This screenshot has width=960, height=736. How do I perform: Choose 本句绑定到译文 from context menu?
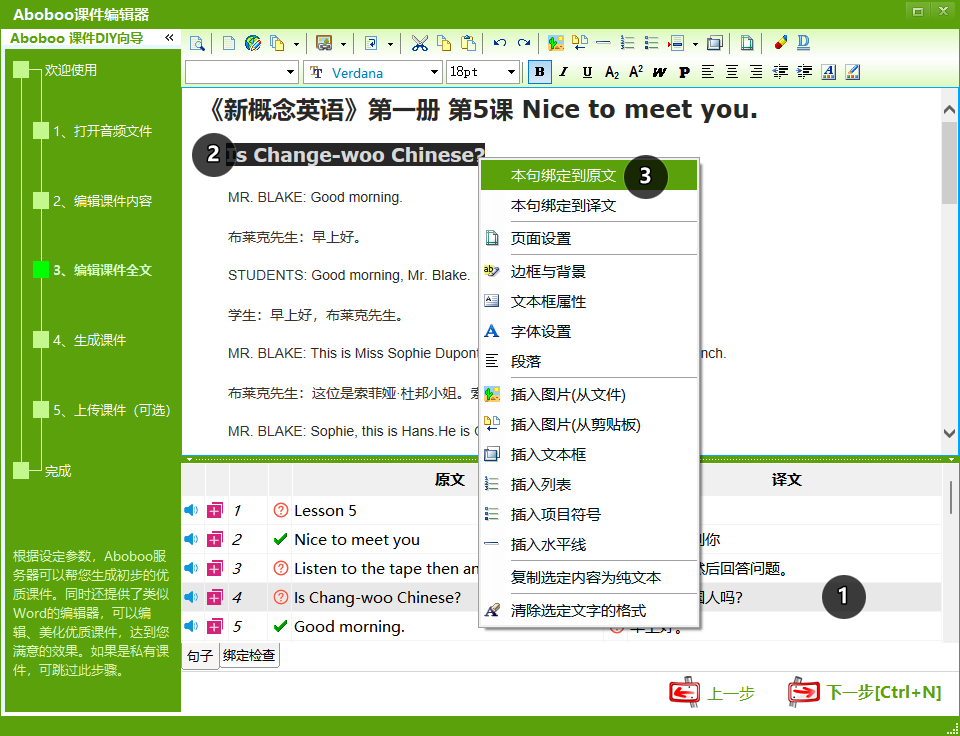click(563, 205)
